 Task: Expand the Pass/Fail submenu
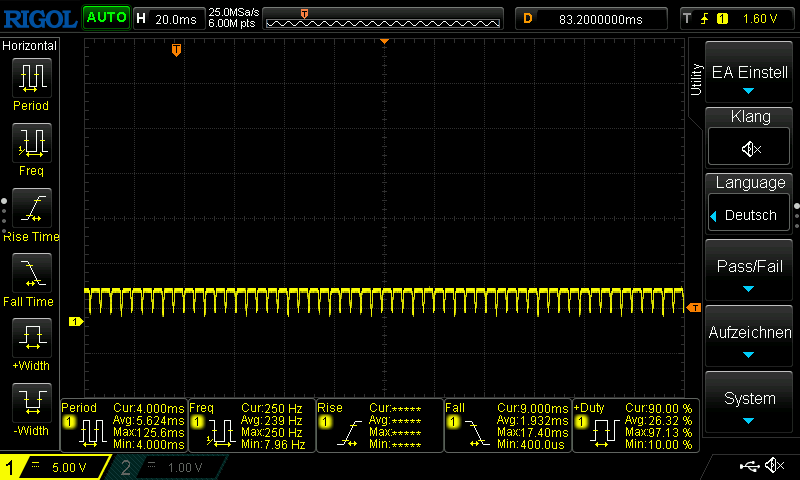750,271
